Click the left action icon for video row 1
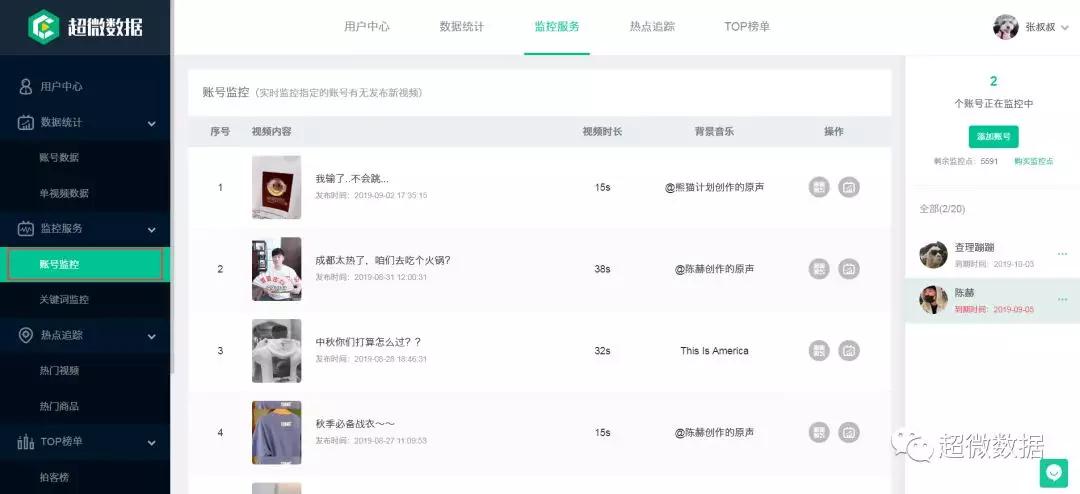This screenshot has width=1080, height=494. pyautogui.click(x=819, y=187)
